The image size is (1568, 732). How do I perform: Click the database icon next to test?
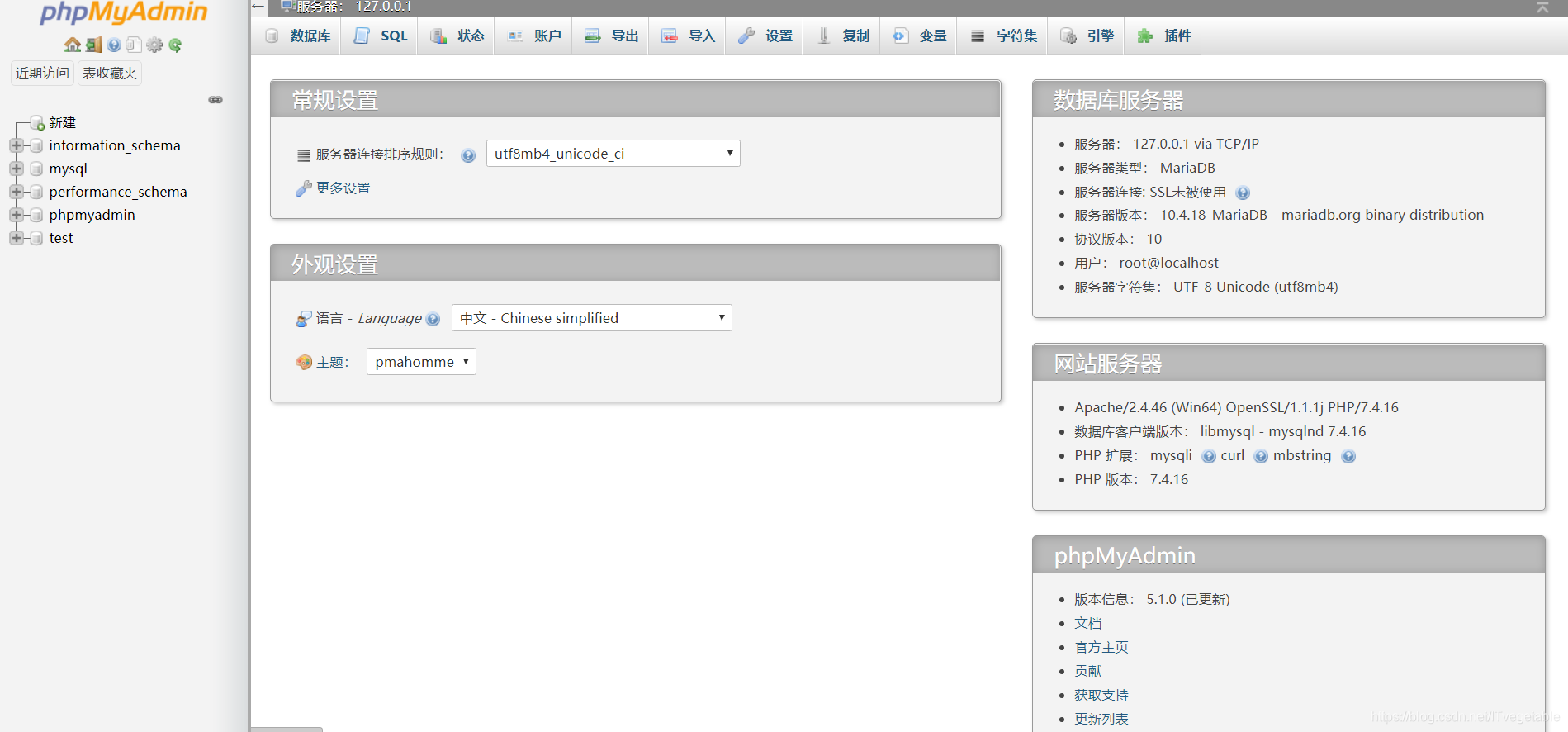point(36,238)
